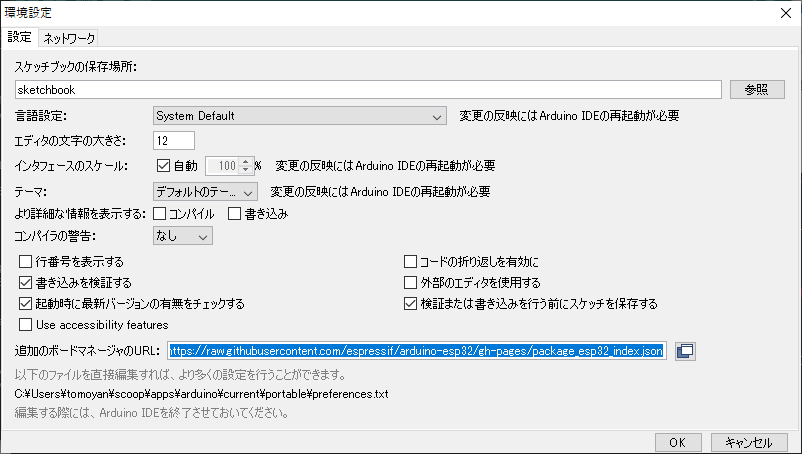The image size is (802, 454).
Task: Expand the テーマ dropdown list
Action: pyautogui.click(x=205, y=190)
